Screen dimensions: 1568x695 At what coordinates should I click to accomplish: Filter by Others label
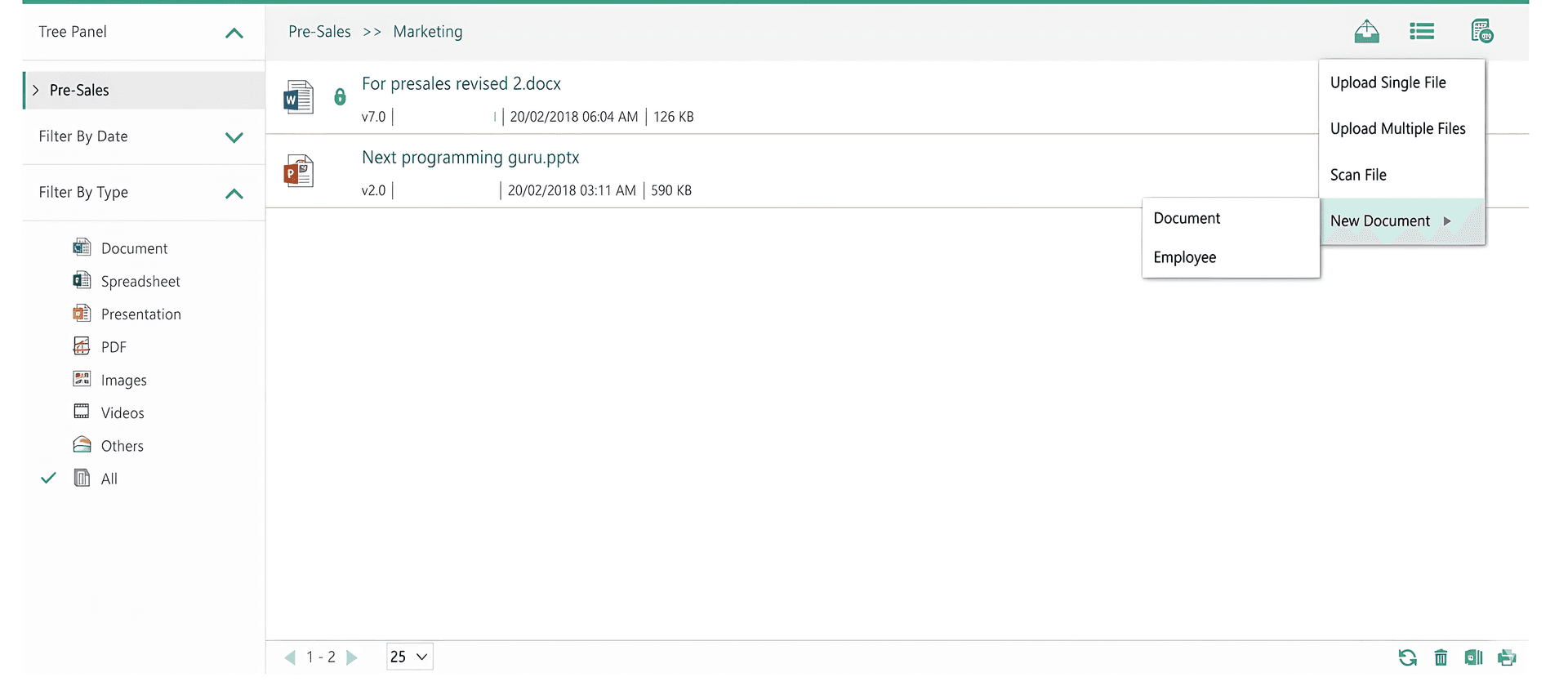122,446
